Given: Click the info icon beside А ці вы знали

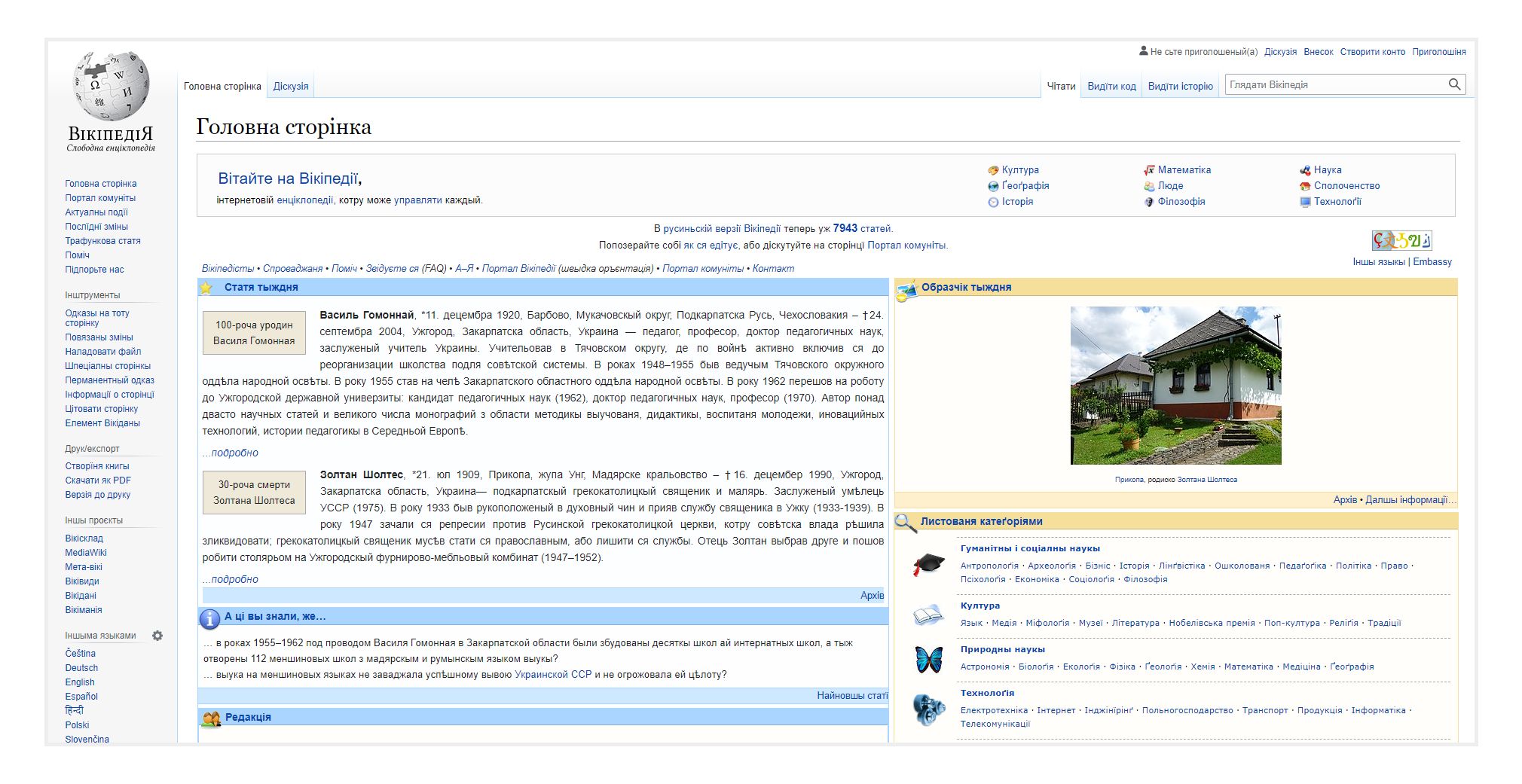Looking at the screenshot, I should [209, 619].
